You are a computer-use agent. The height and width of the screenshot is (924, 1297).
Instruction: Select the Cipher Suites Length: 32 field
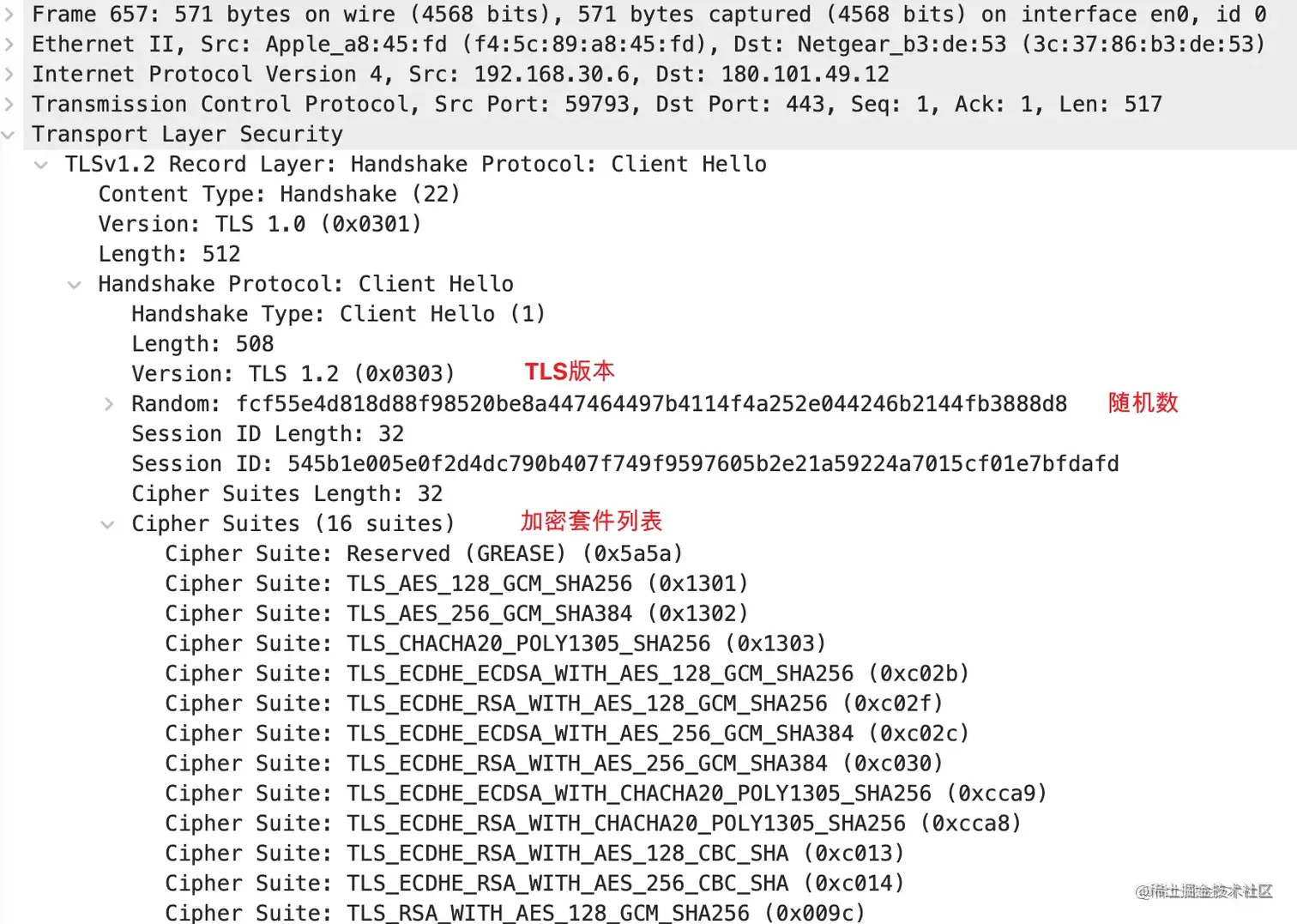click(287, 494)
